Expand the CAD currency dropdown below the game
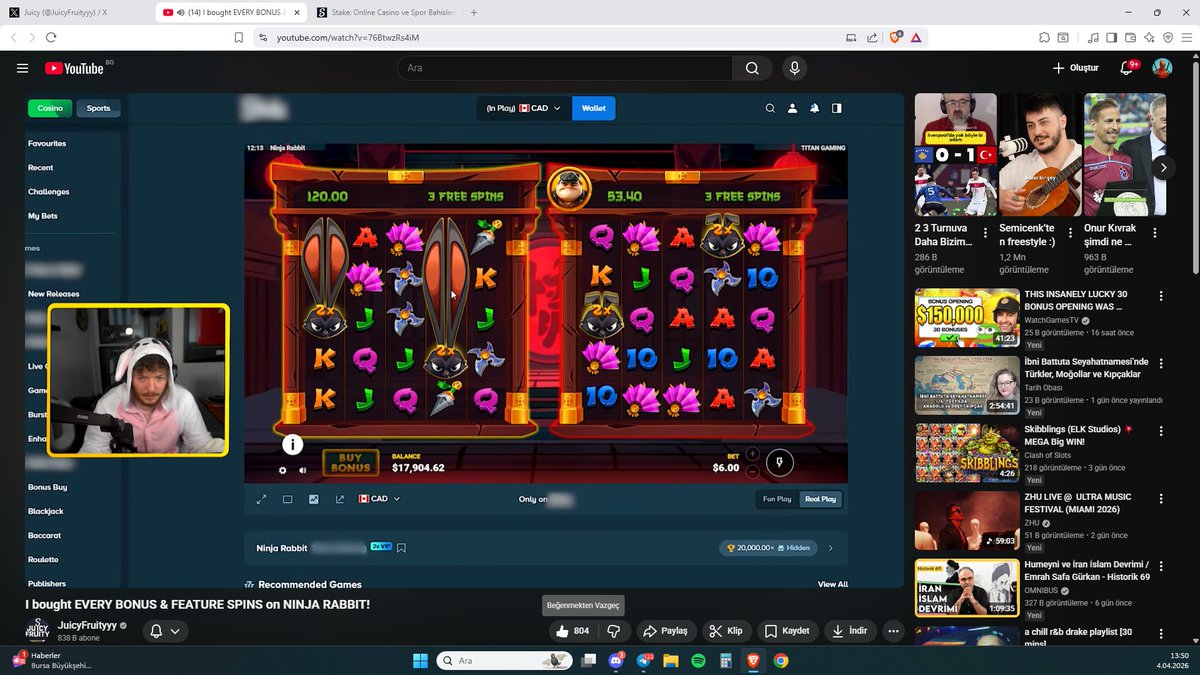Viewport: 1200px width, 675px height. 379,499
